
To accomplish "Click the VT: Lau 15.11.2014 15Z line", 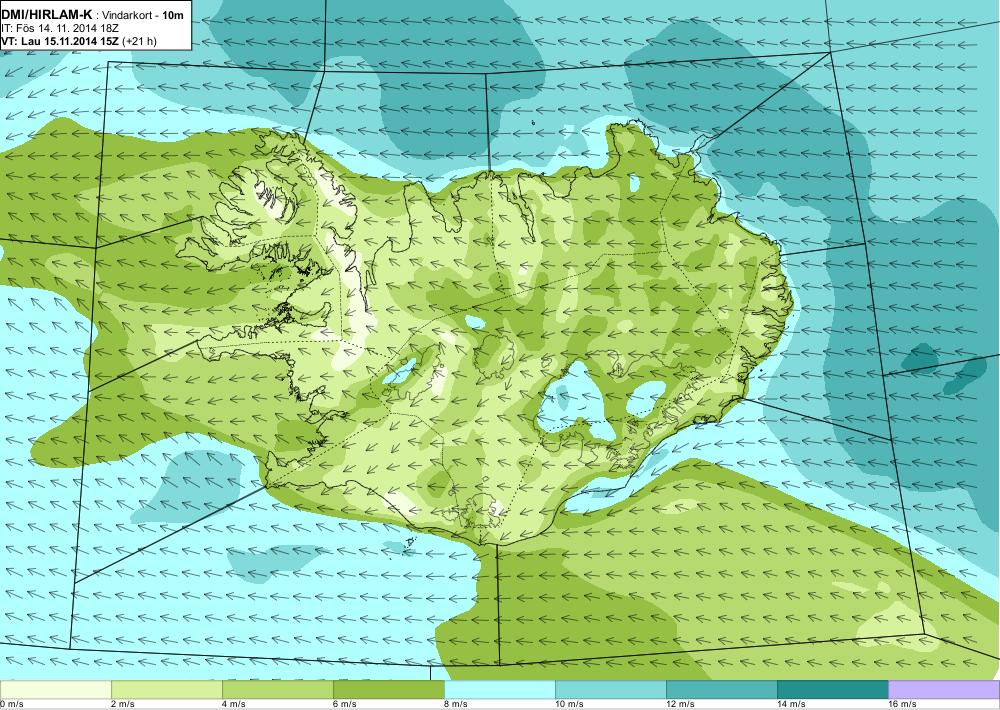I will 78,41.
